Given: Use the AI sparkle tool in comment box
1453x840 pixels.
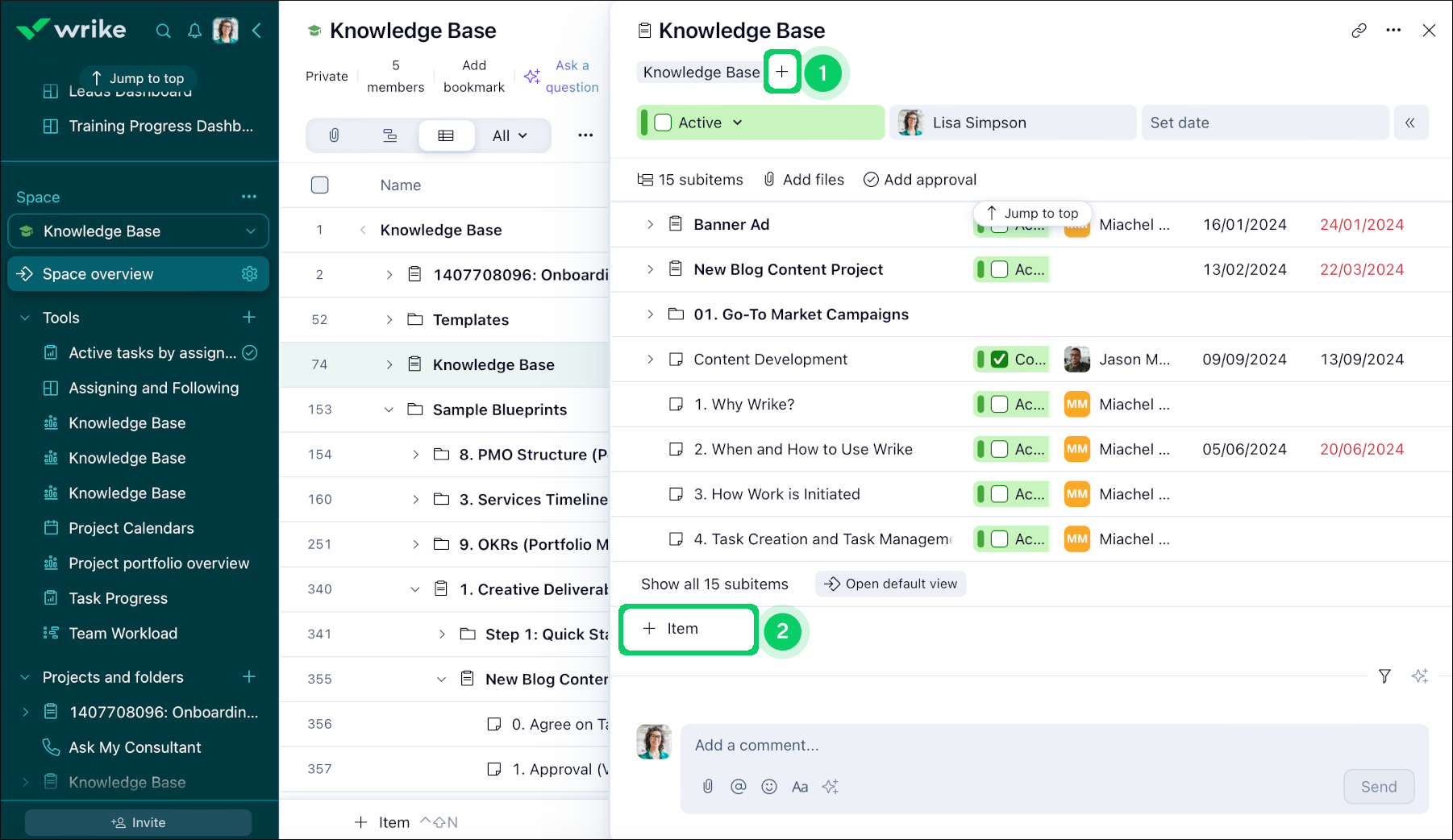Looking at the screenshot, I should [831, 787].
